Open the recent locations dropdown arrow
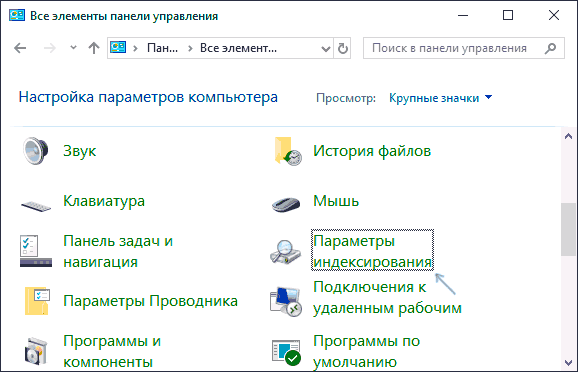Viewport: 578px width, 372px height. tap(73, 48)
